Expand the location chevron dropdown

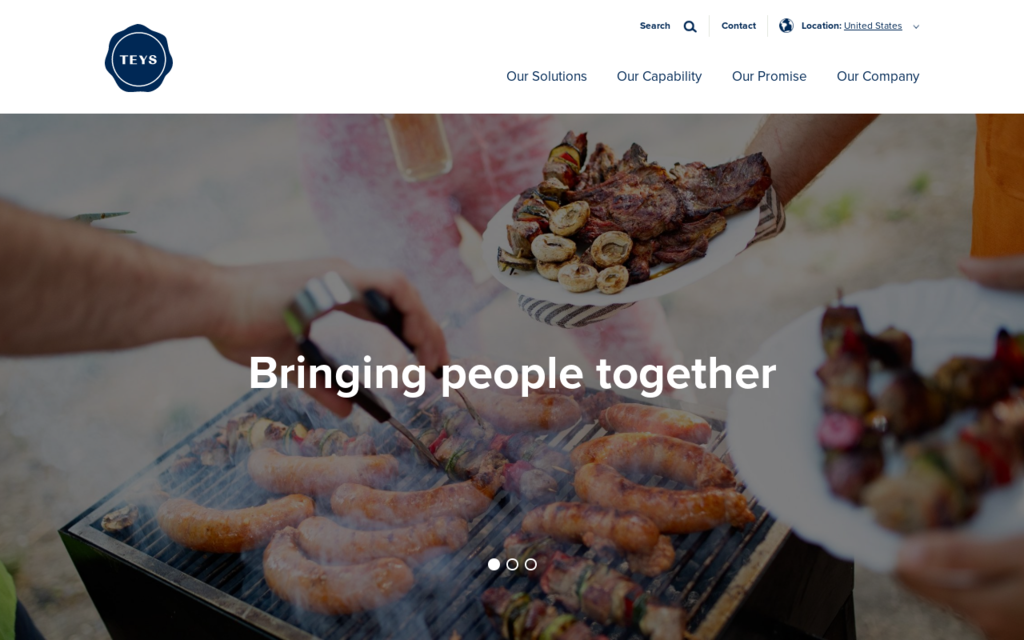coord(916,27)
